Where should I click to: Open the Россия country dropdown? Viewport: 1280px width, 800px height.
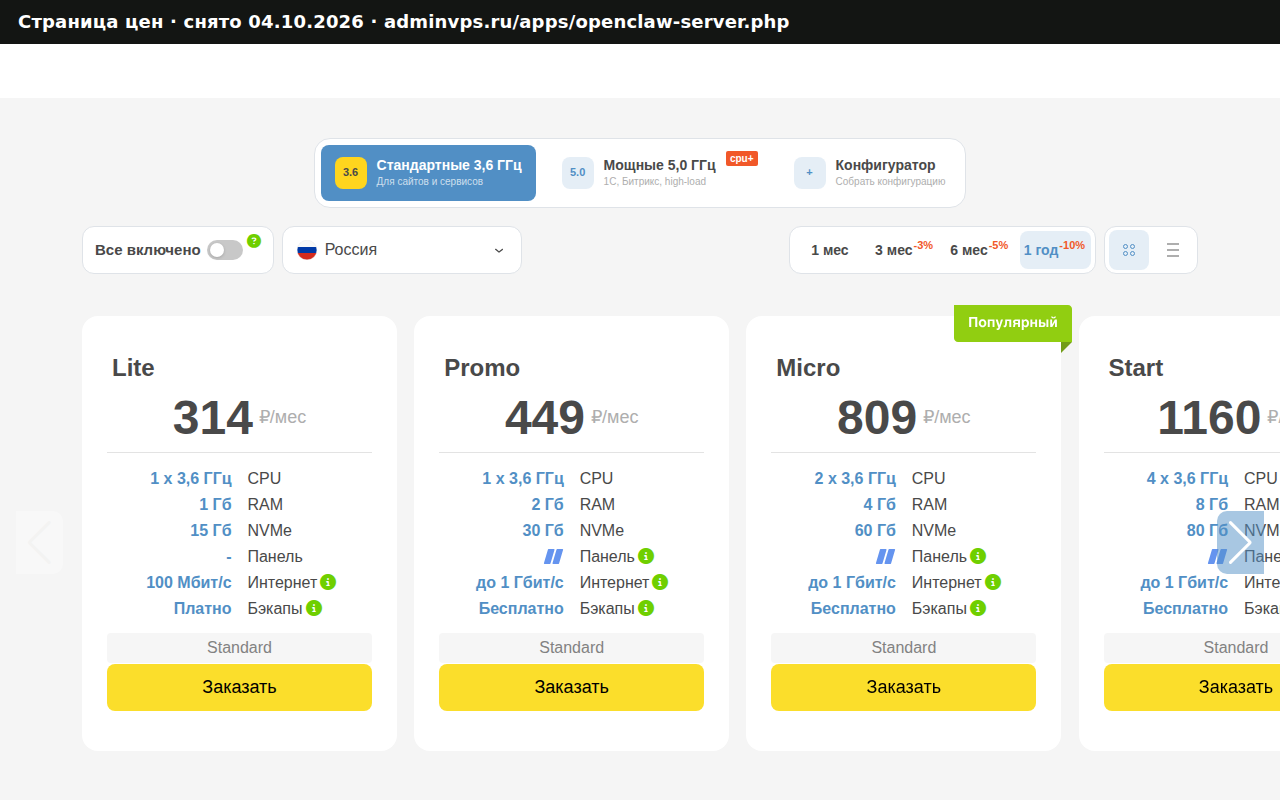402,250
